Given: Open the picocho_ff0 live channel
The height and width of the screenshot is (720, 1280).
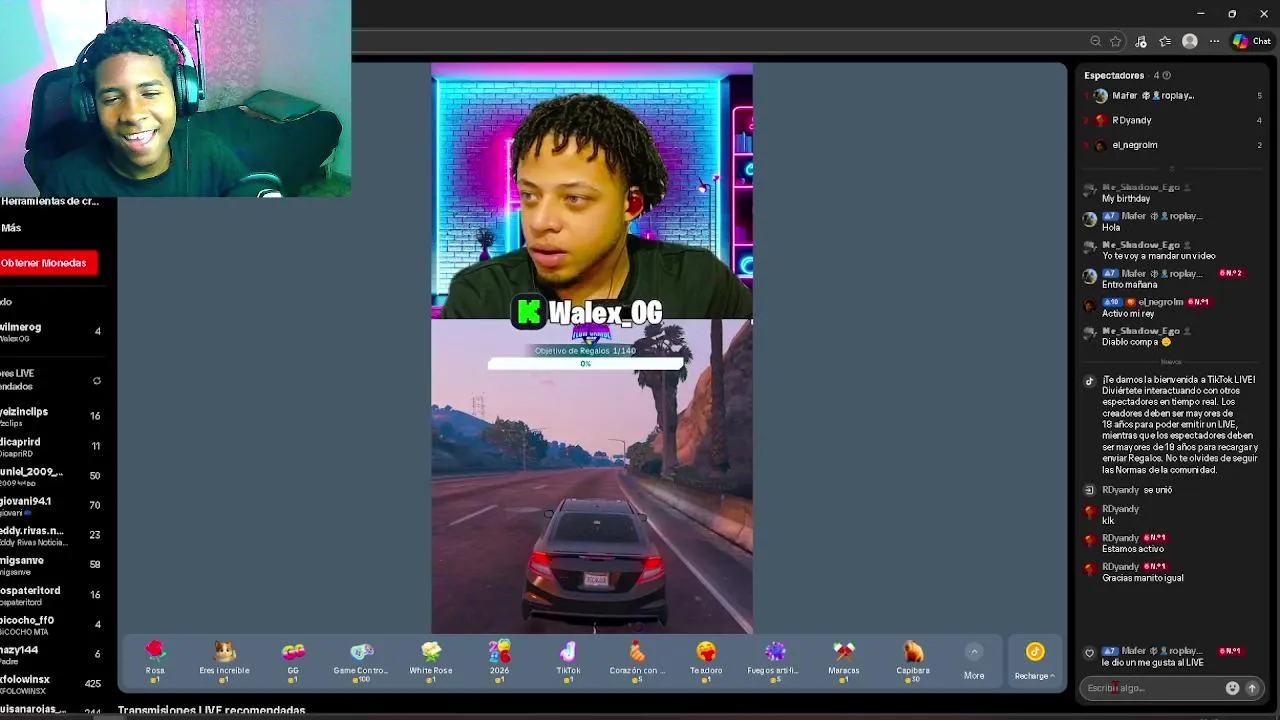Looking at the screenshot, I should 52,625.
